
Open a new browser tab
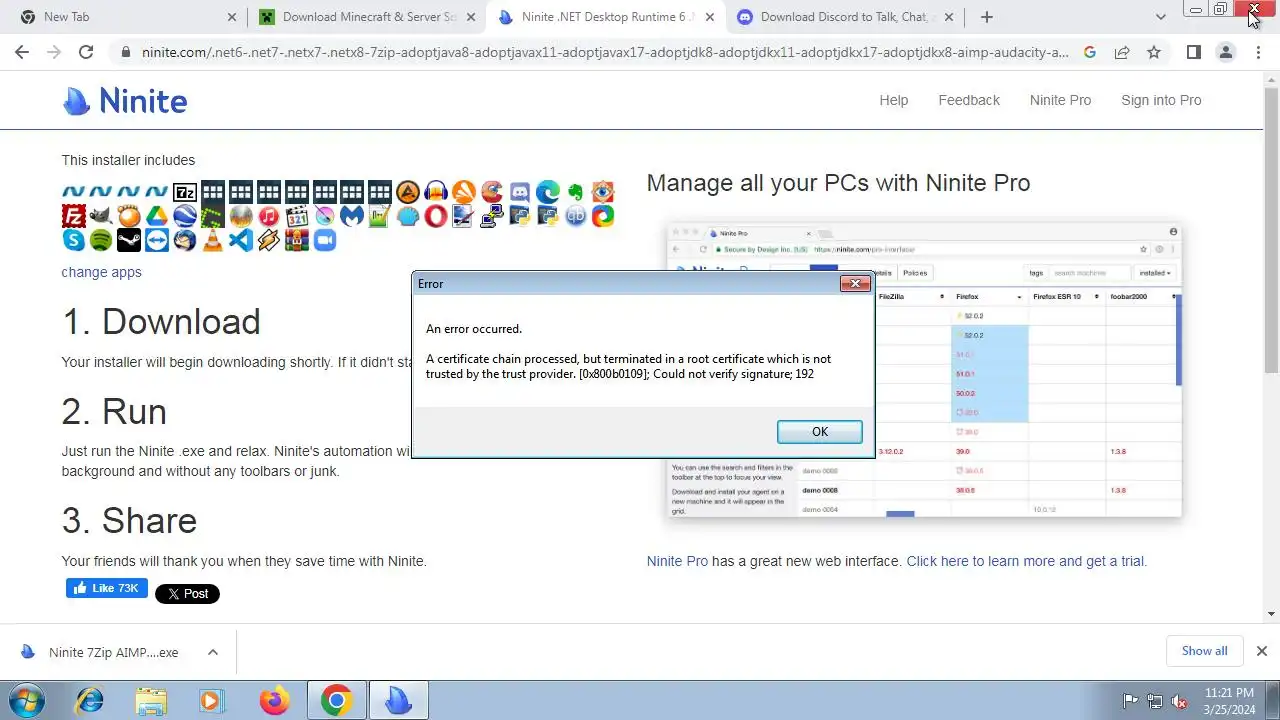(x=987, y=17)
